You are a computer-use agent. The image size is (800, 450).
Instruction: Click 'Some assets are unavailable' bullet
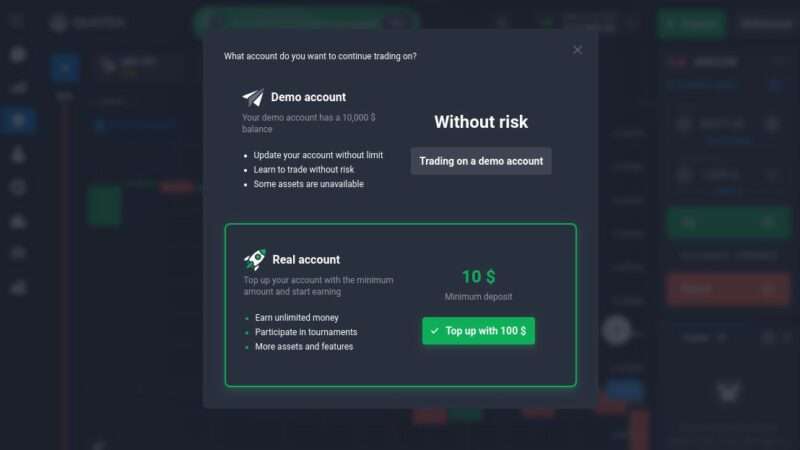click(x=309, y=184)
